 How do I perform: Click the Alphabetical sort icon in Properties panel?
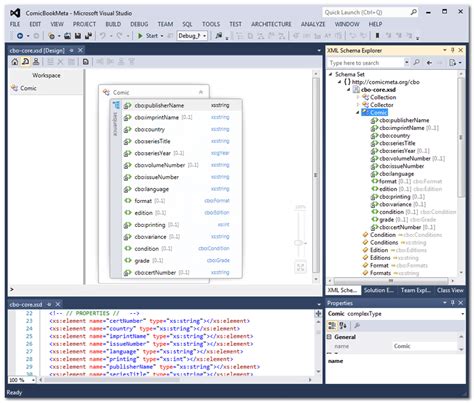tap(343, 325)
